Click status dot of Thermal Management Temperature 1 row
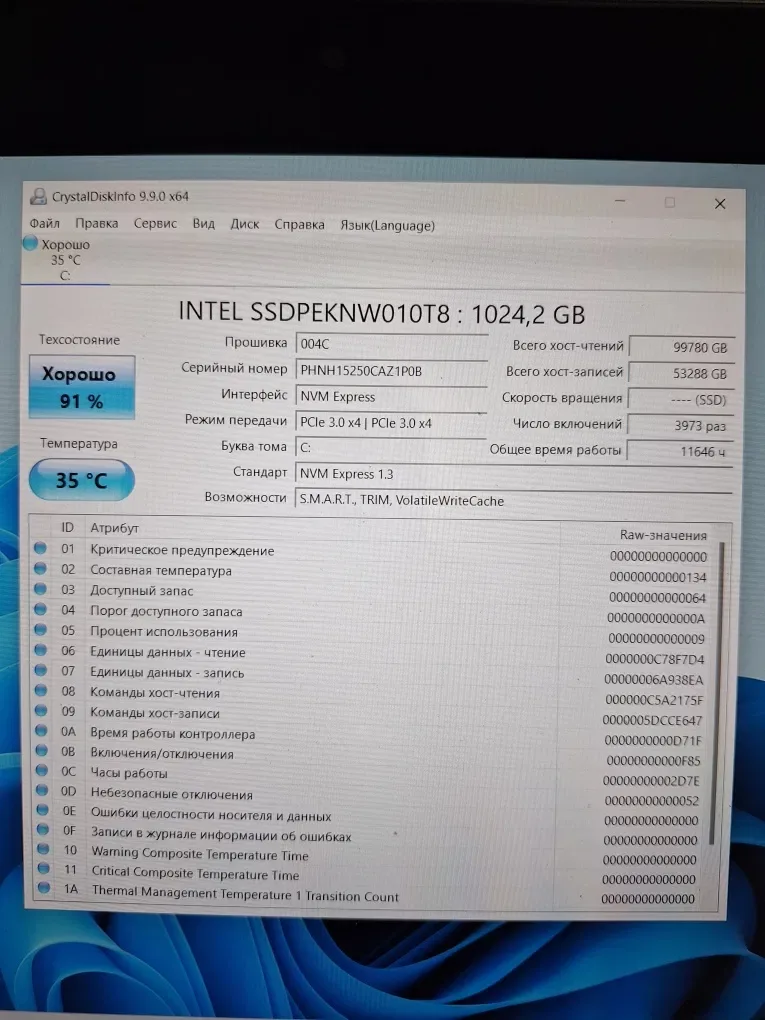 pos(44,887)
